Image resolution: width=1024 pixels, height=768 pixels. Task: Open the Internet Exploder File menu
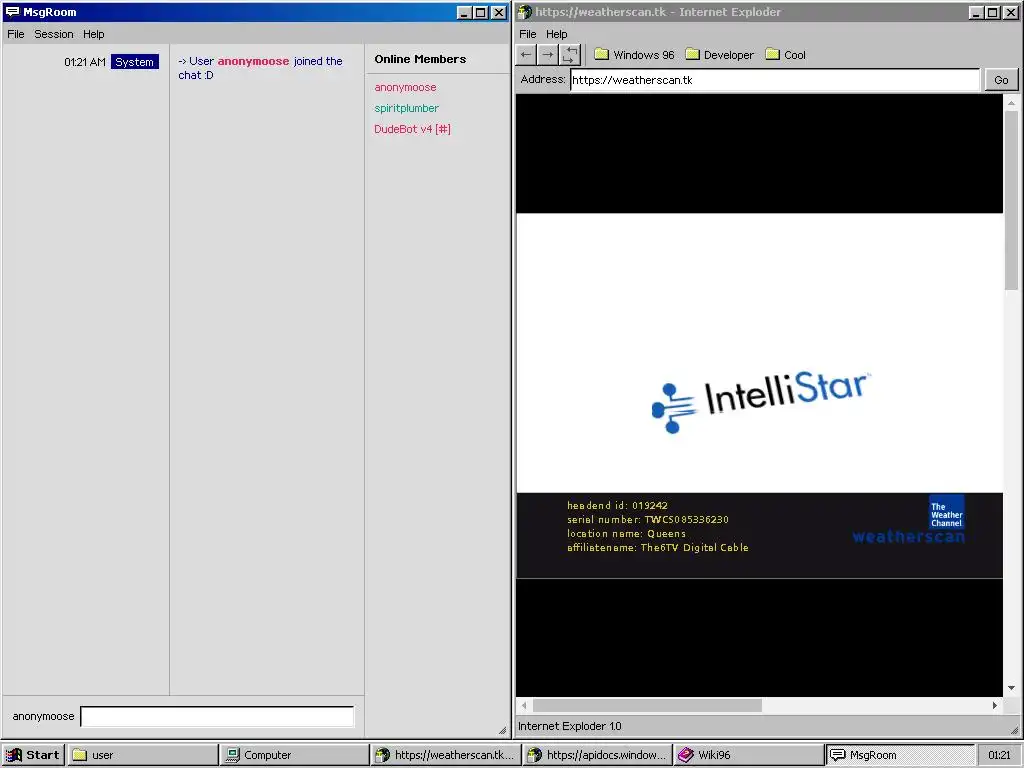point(528,34)
